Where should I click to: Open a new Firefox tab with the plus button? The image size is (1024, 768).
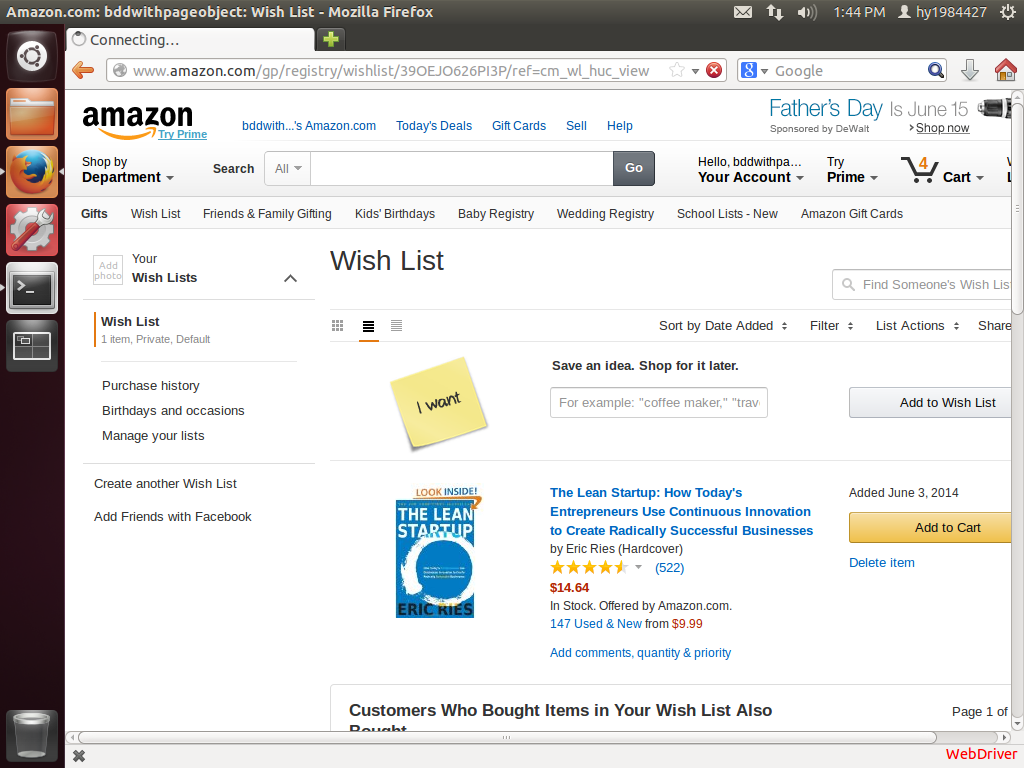(331, 39)
